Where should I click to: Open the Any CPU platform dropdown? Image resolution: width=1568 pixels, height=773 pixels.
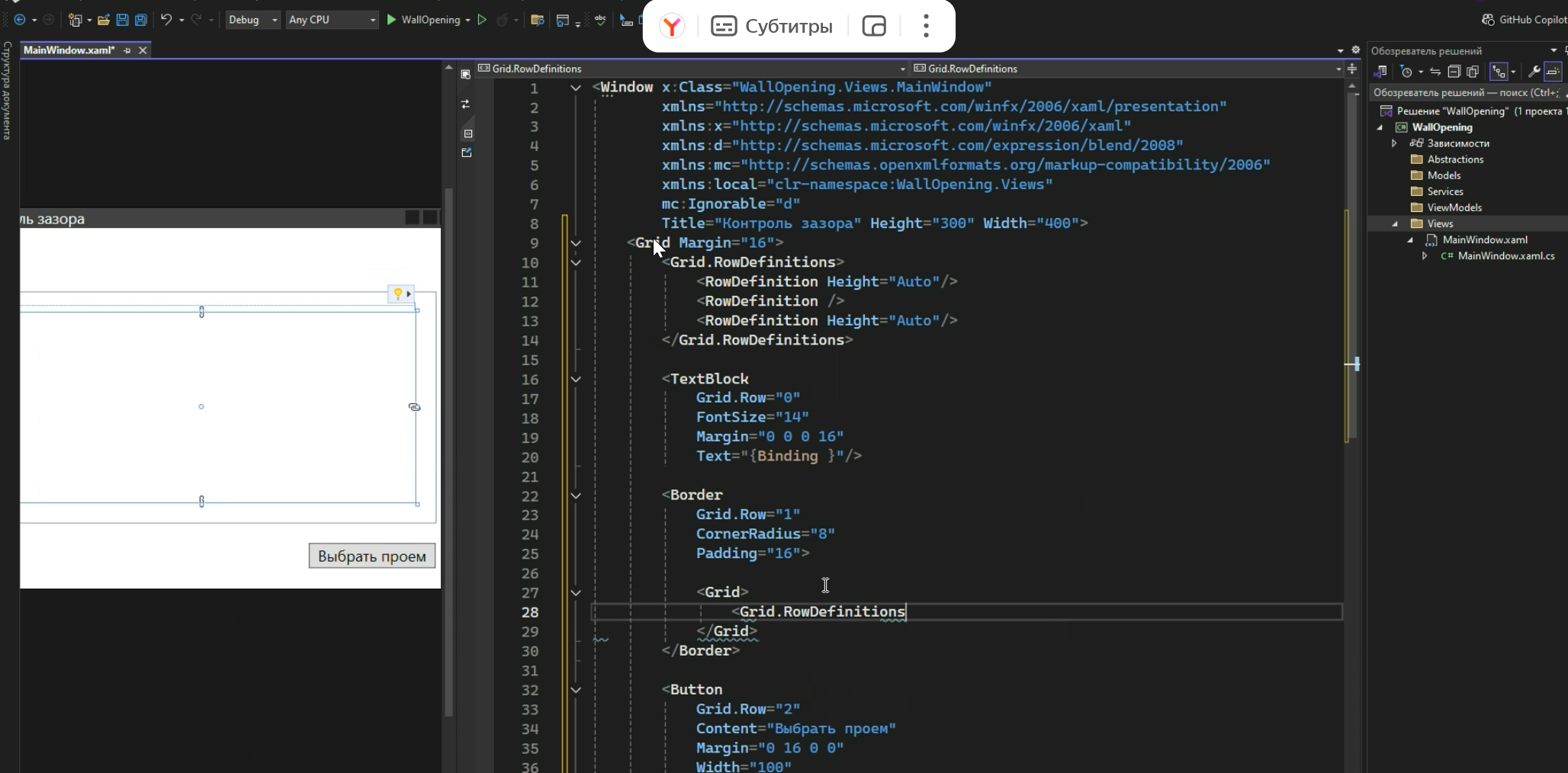(x=332, y=20)
